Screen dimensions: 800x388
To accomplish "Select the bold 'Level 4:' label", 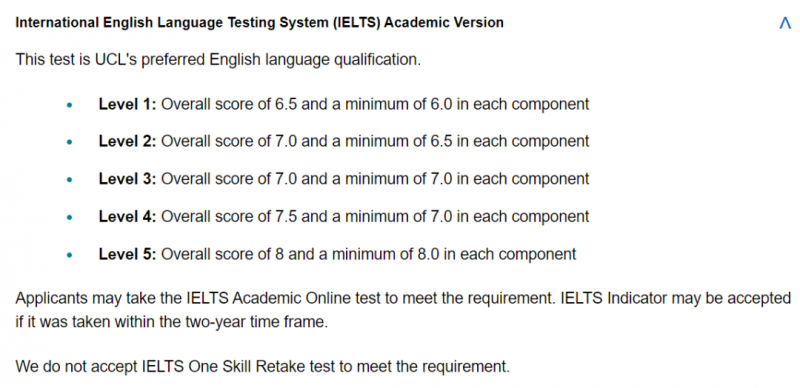I will pos(128,216).
